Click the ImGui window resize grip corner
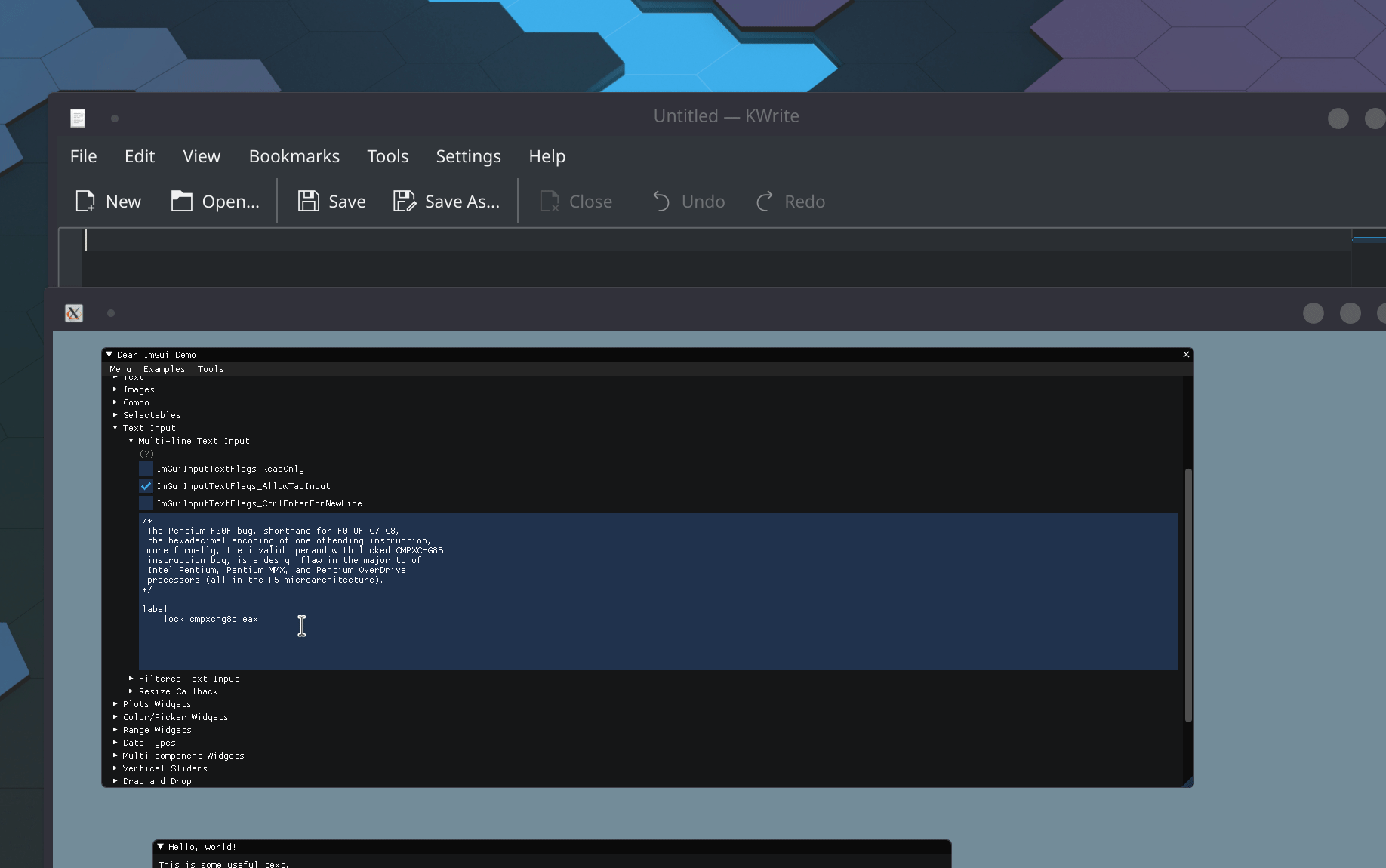 click(1188, 782)
